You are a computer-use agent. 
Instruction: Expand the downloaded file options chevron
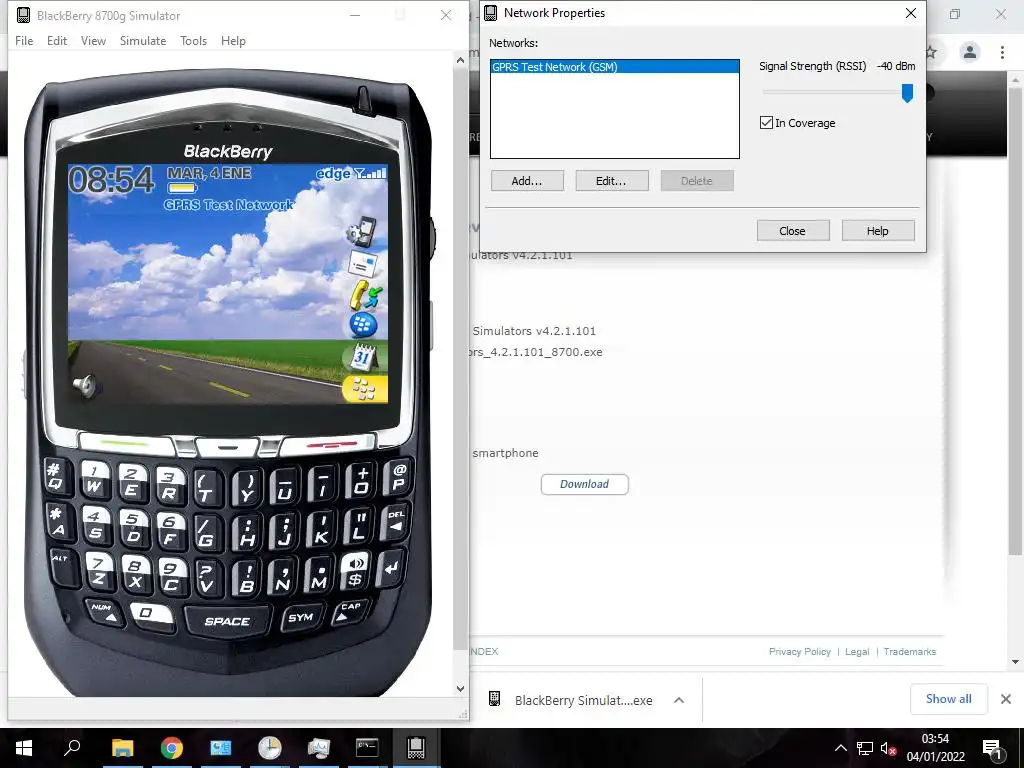point(679,700)
